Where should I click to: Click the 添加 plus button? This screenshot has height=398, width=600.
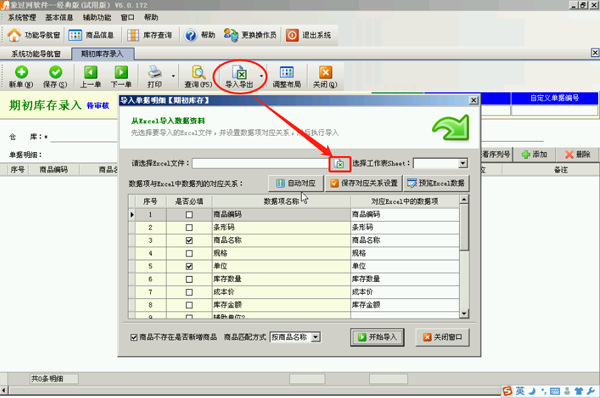tap(535, 154)
